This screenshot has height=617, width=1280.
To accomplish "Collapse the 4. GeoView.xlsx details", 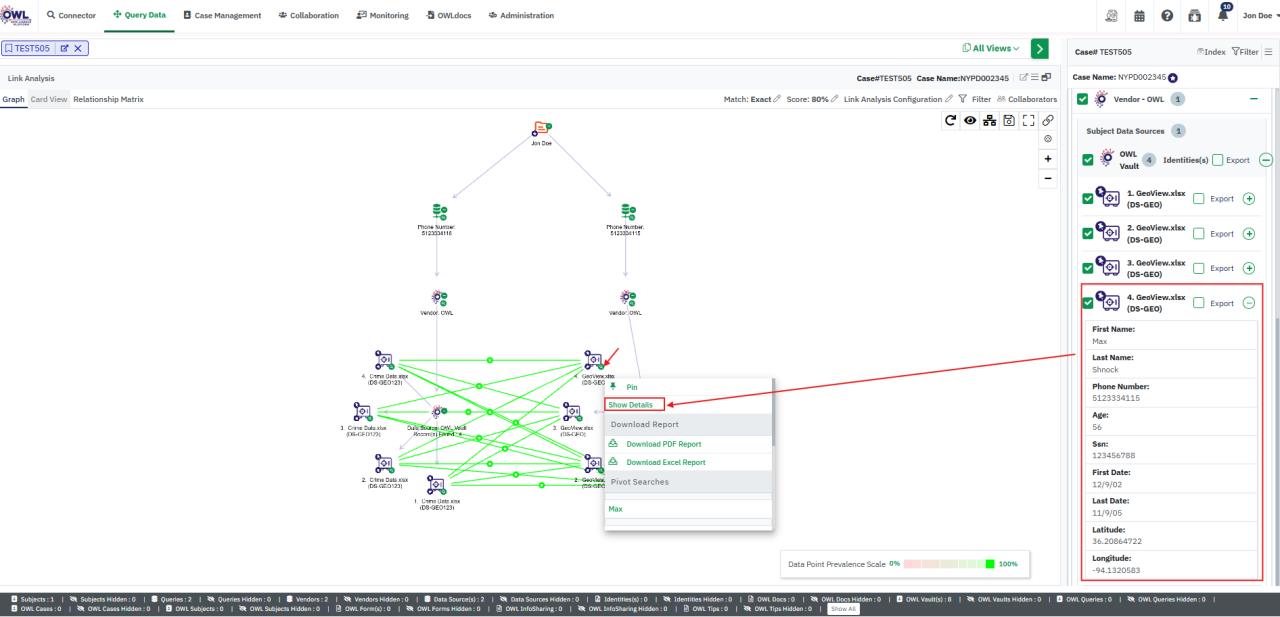I will (1247, 303).
